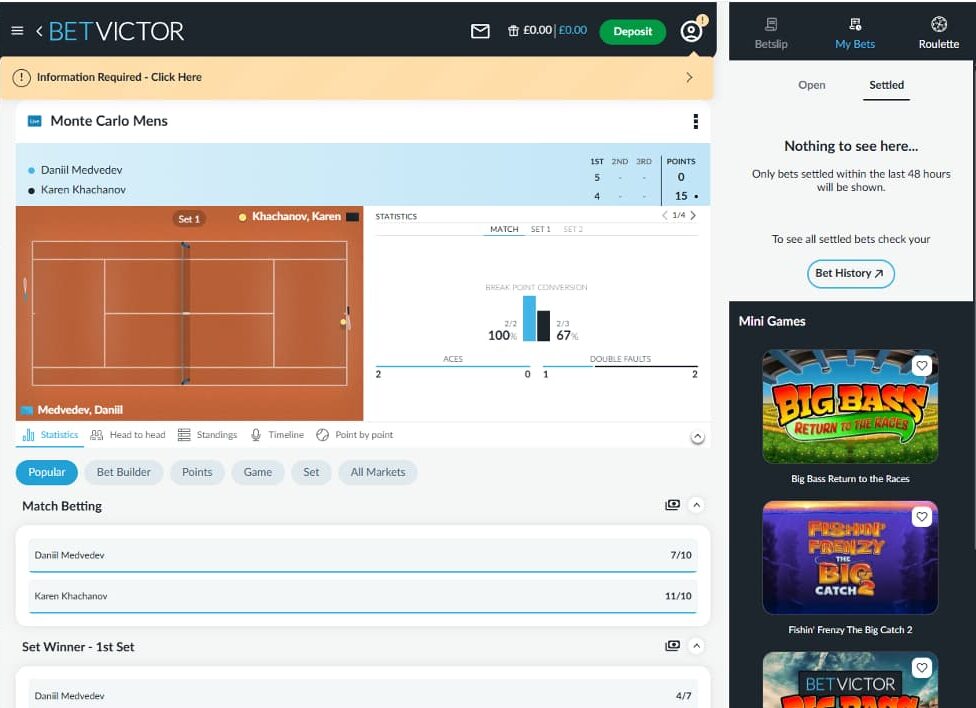This screenshot has width=976, height=708.
Task: Click the Set Winner cash out icon
Action: coord(672,646)
